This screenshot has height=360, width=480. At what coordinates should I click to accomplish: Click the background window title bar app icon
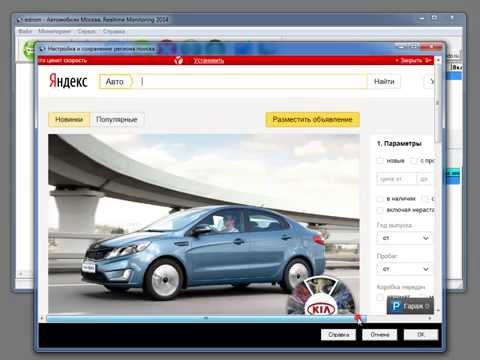(x=20, y=20)
